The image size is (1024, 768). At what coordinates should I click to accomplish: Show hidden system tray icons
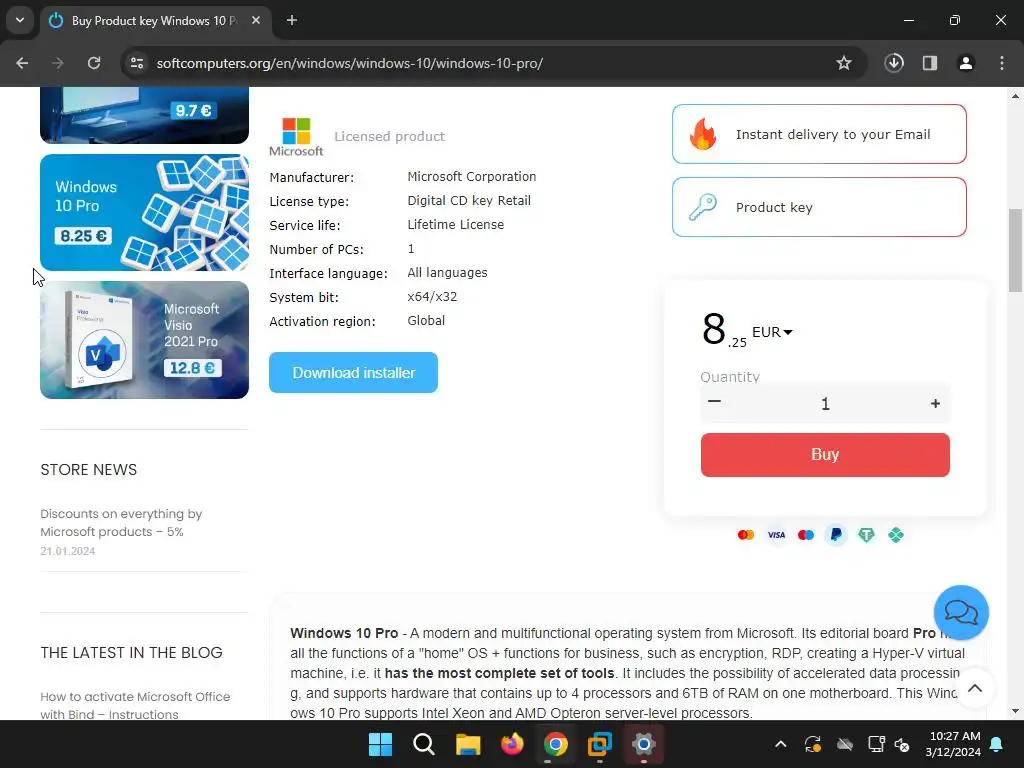coord(780,744)
